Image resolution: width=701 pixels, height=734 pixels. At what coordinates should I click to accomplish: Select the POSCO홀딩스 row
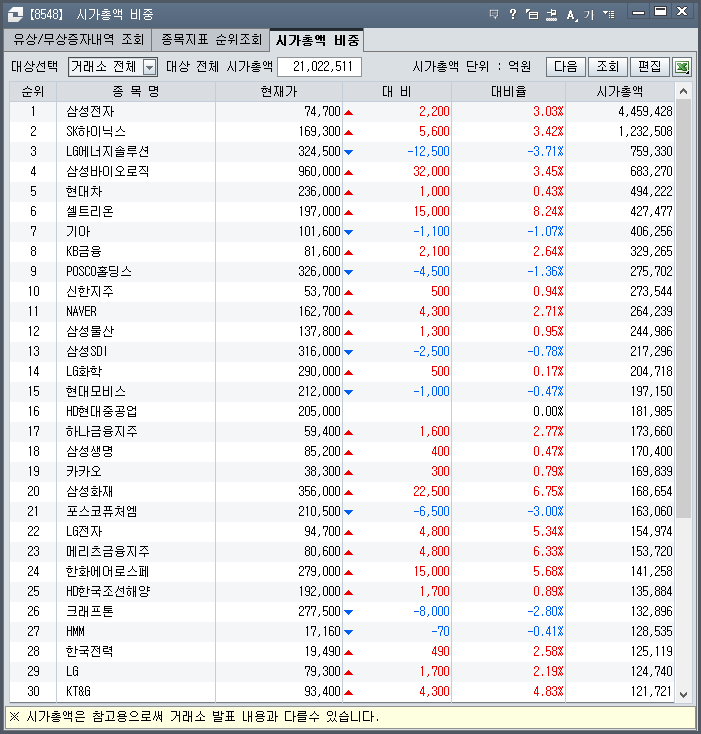[342, 272]
